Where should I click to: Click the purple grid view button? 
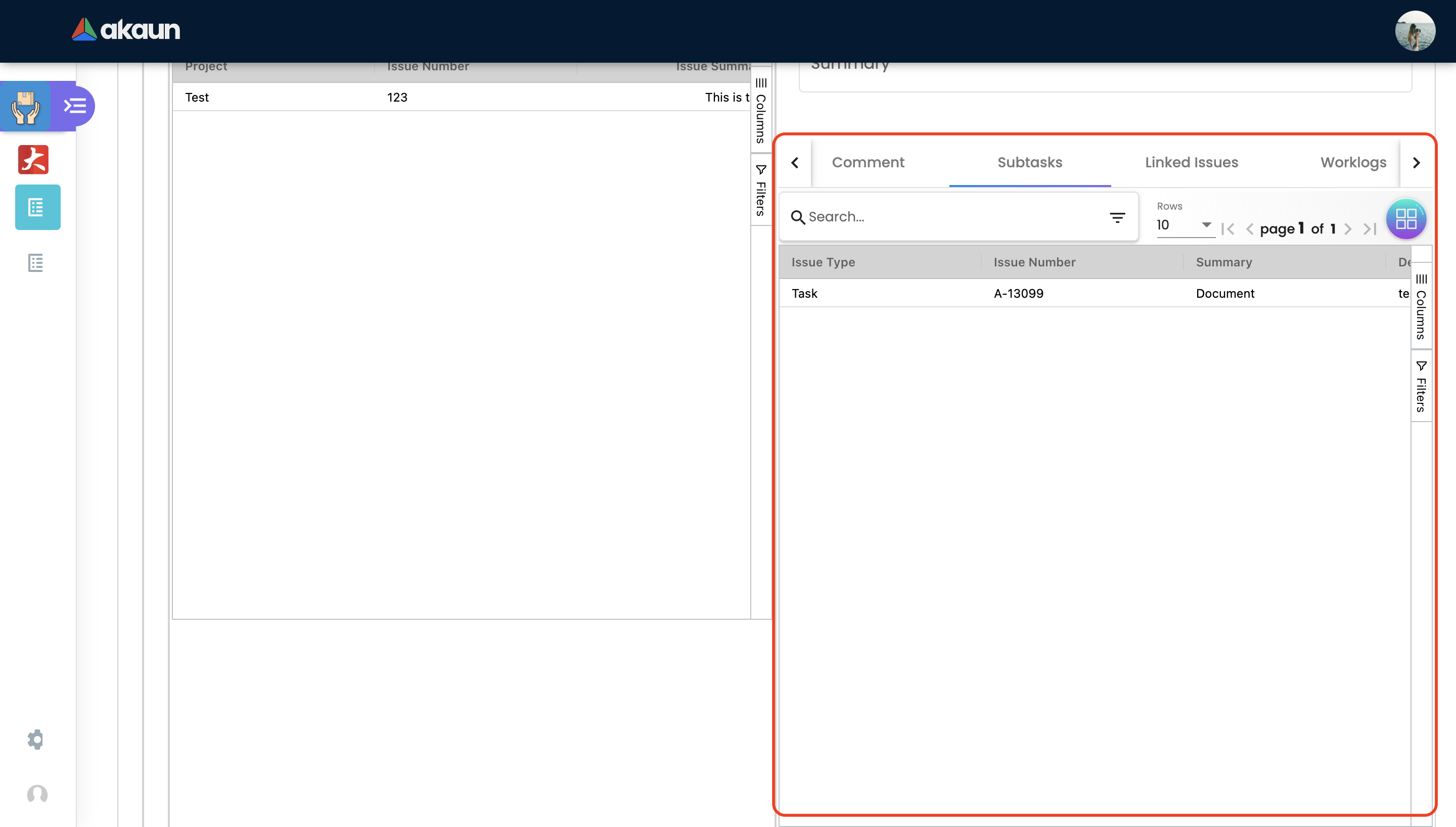[1405, 219]
